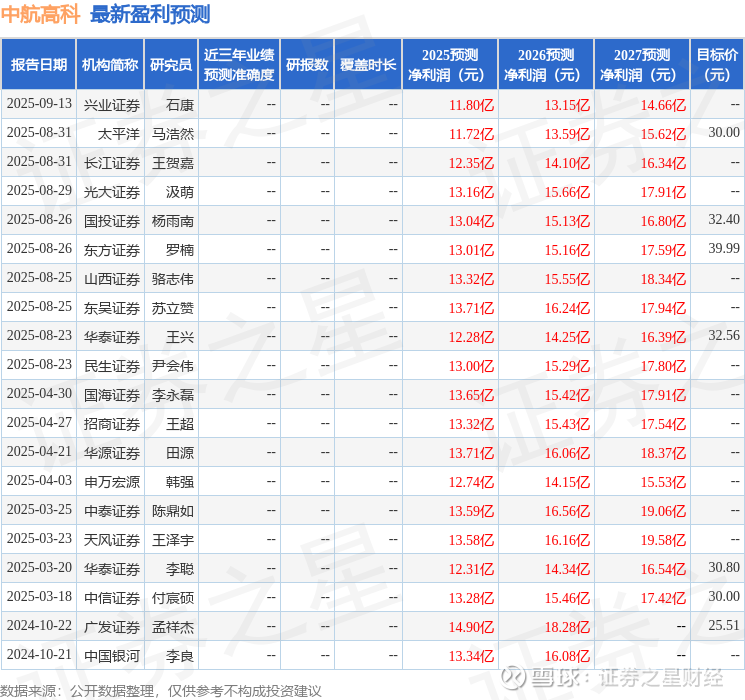Click the 报告日期 column header
Screen dimensions: 745x700
(38, 65)
